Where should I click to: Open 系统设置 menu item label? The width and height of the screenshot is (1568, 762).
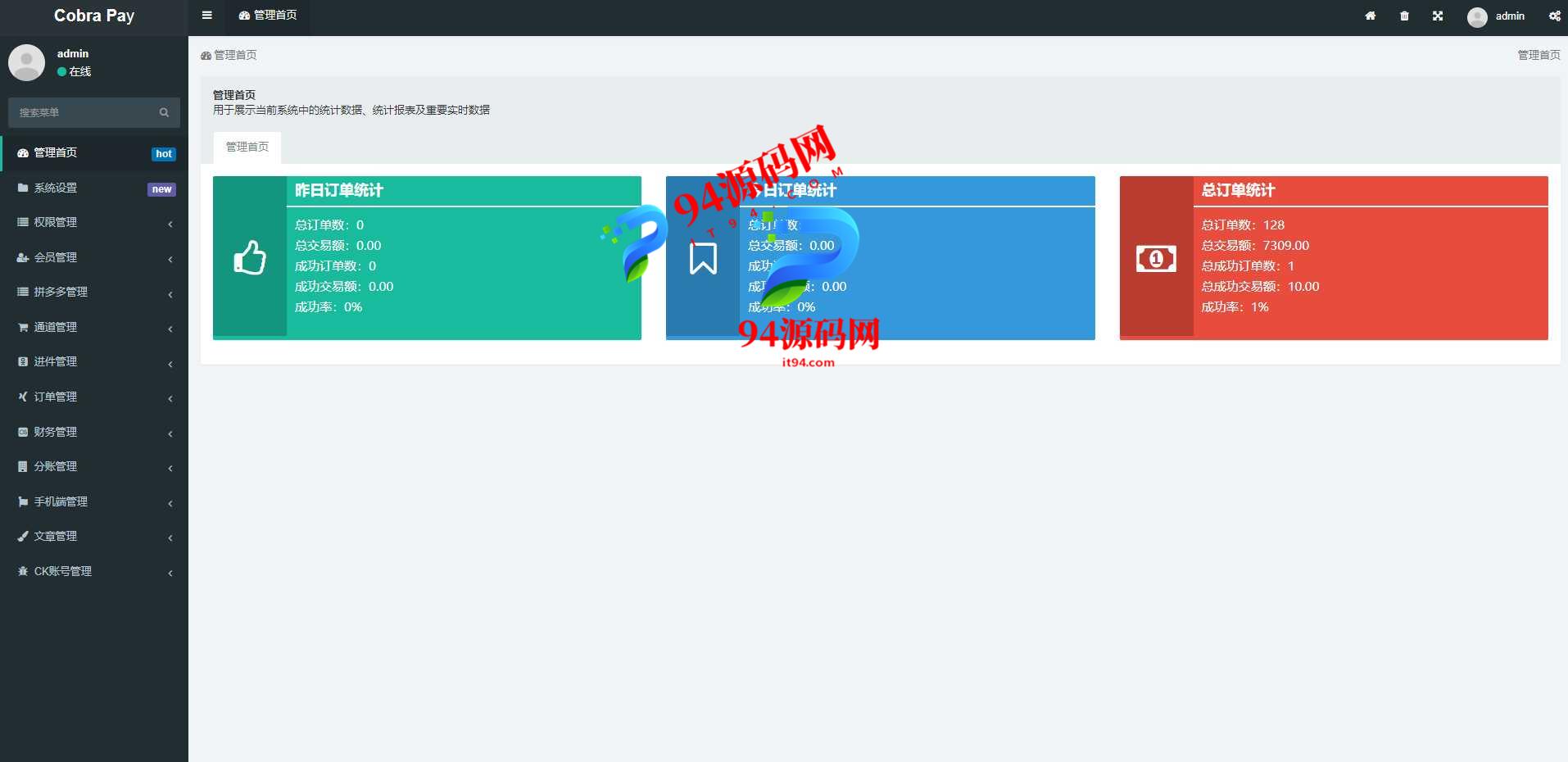[56, 188]
